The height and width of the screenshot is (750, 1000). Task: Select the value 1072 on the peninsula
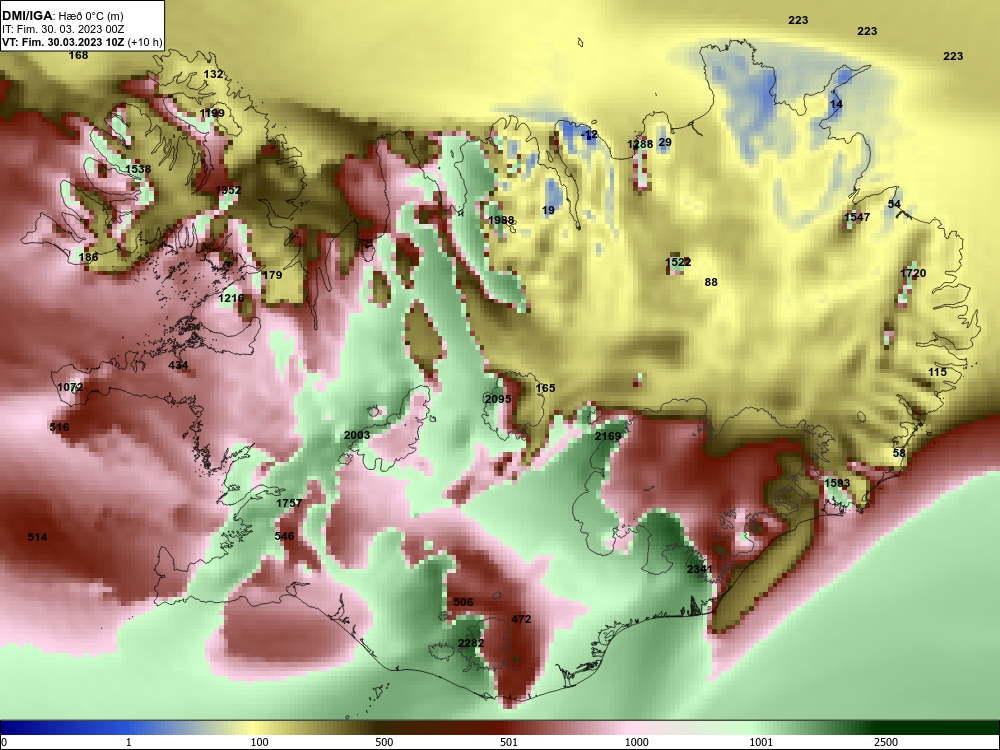coord(70,387)
